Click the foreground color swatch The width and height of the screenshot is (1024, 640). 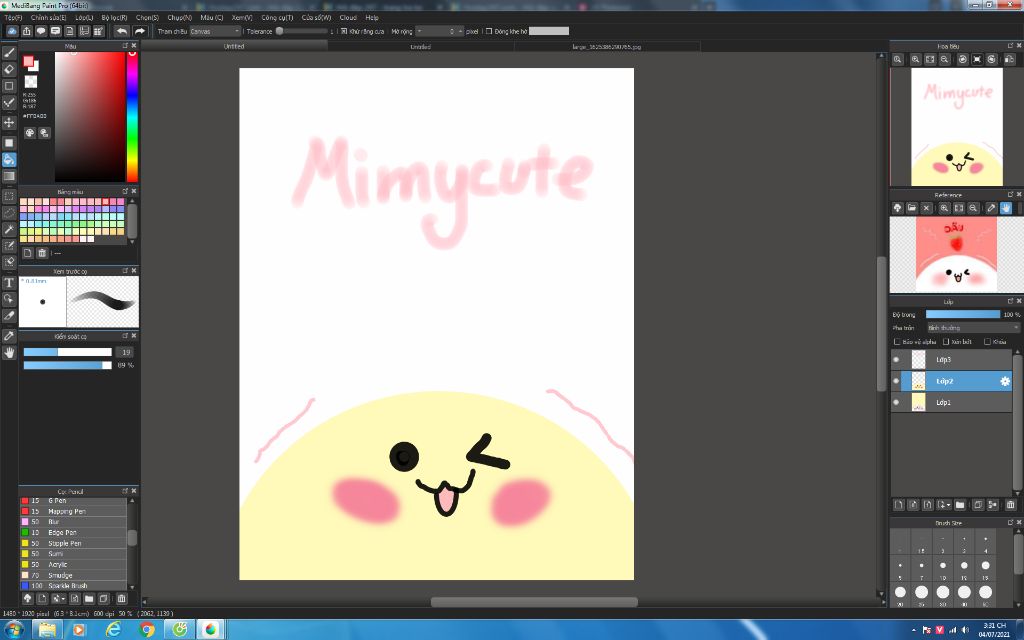(28, 61)
